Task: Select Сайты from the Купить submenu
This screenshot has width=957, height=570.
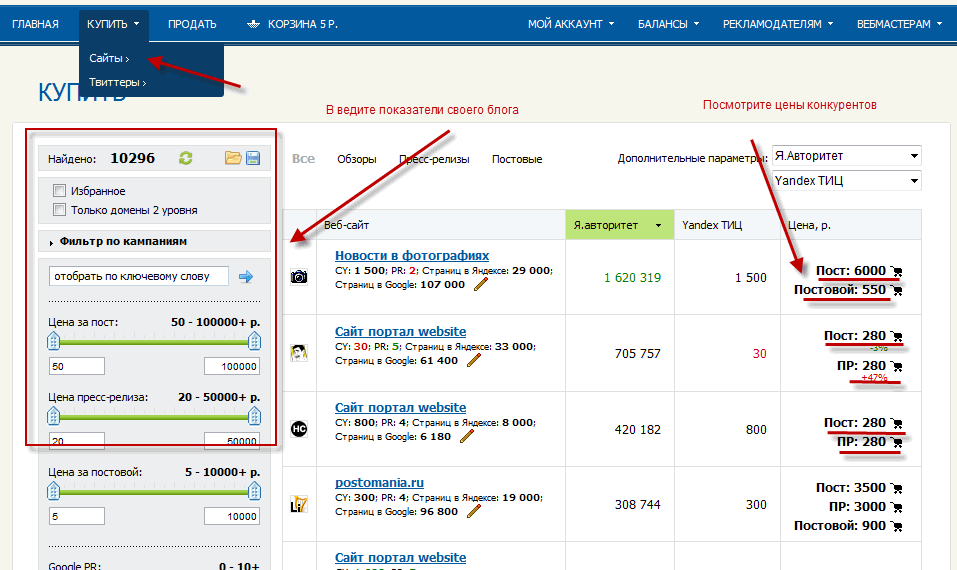Action: (x=108, y=59)
